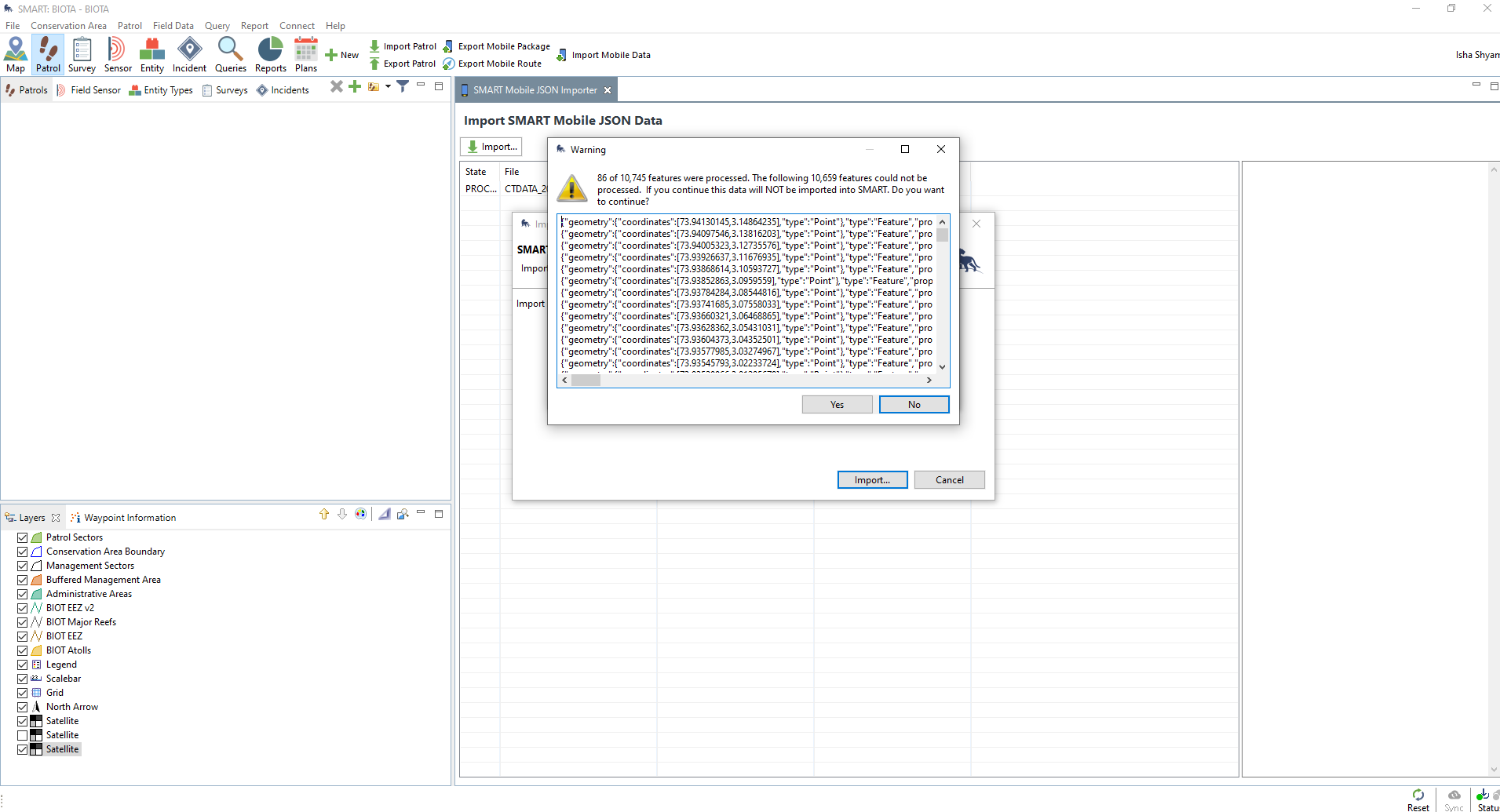The image size is (1500, 812).
Task: Click Yes to continue the import
Action: click(x=837, y=405)
